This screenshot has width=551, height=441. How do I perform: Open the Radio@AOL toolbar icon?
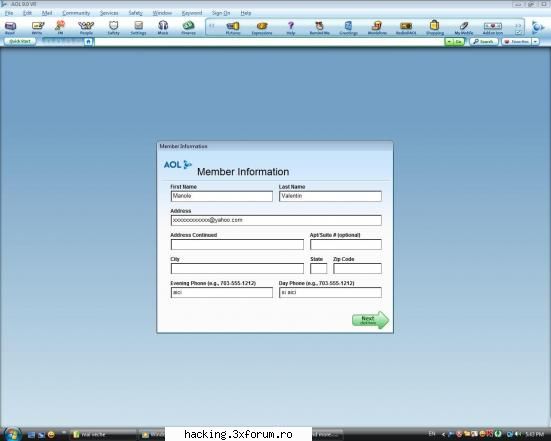click(x=406, y=28)
